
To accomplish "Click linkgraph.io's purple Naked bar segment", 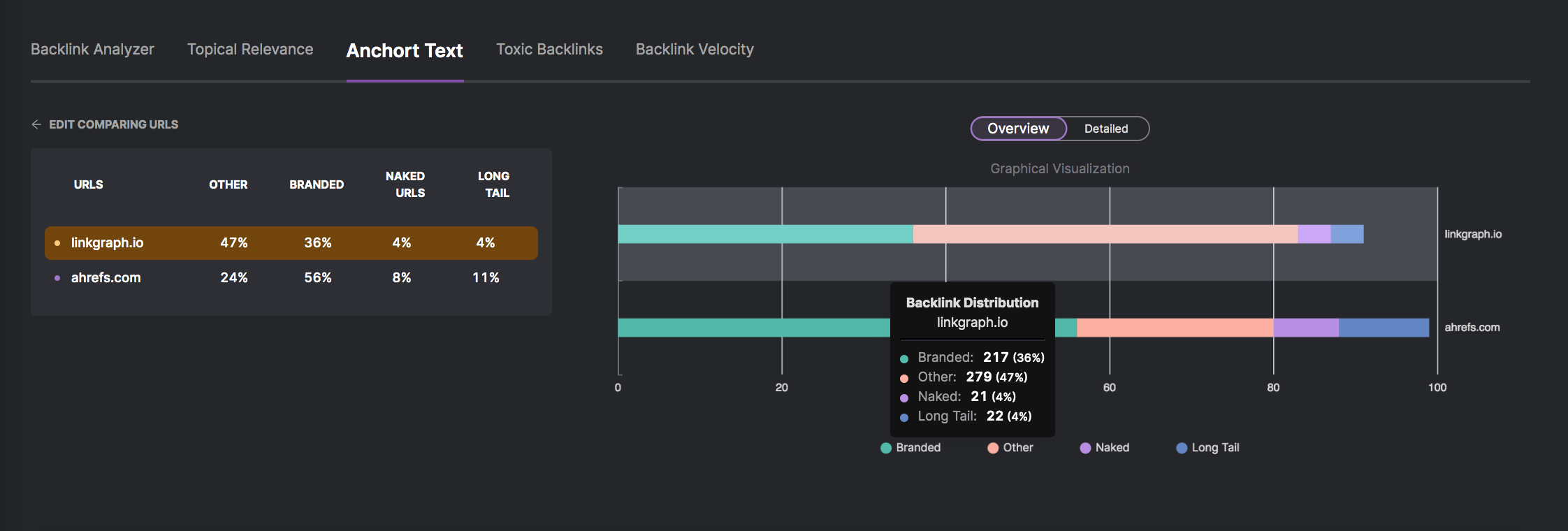I will point(1314,234).
